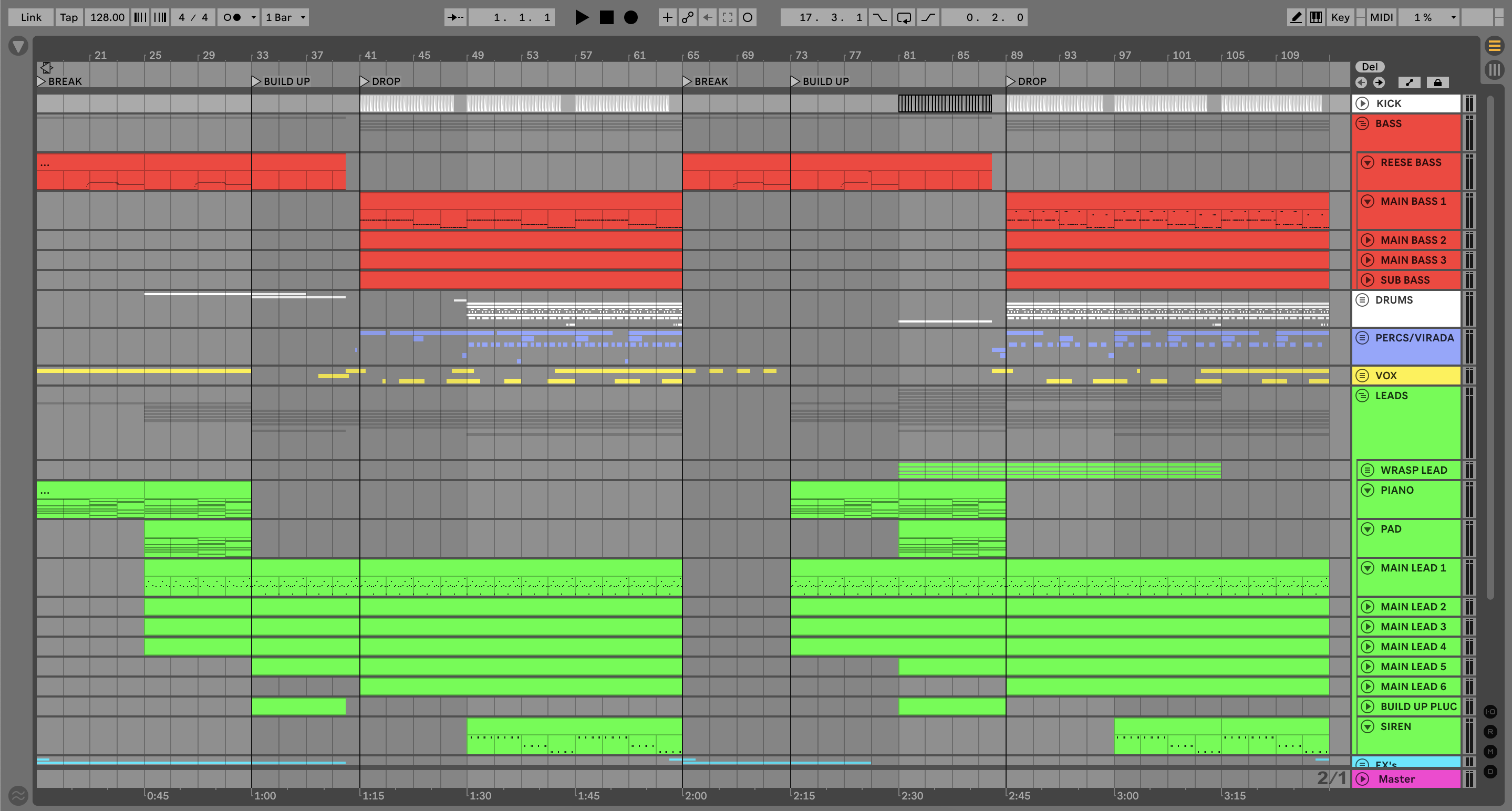
Task: Toggle Returns section R button
Action: [1490, 732]
